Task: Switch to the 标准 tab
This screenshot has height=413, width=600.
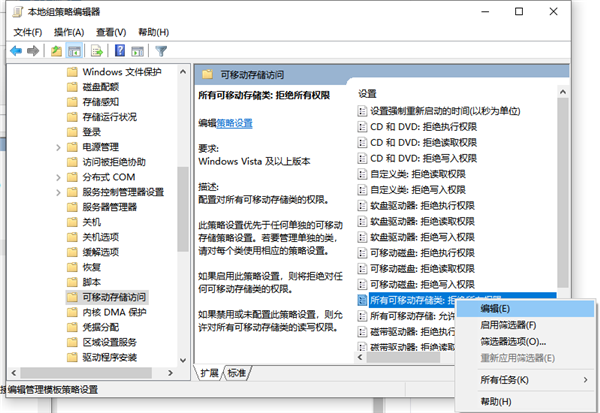Action: (237, 373)
